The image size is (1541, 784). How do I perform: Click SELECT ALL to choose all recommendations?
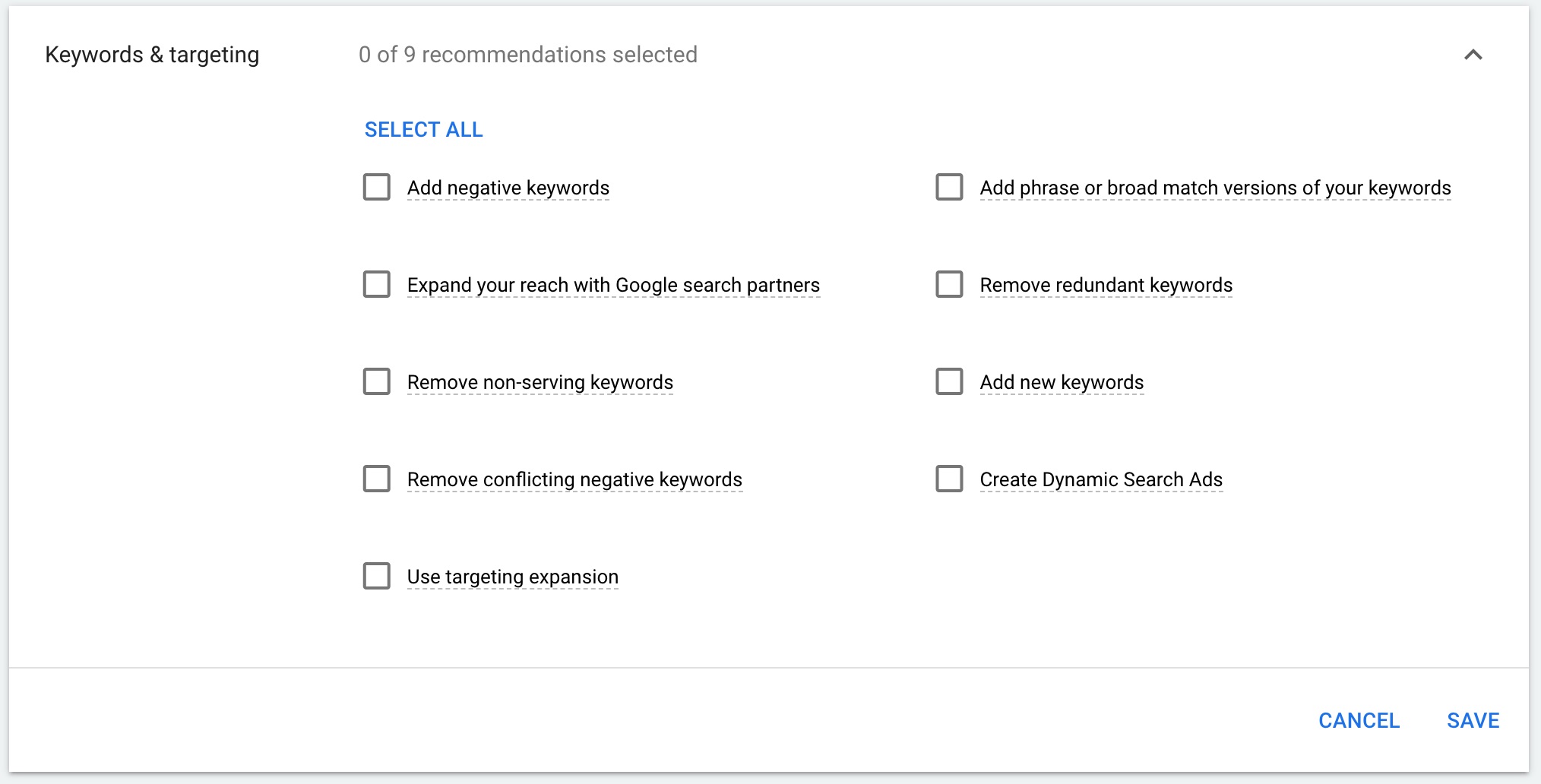pyautogui.click(x=423, y=129)
